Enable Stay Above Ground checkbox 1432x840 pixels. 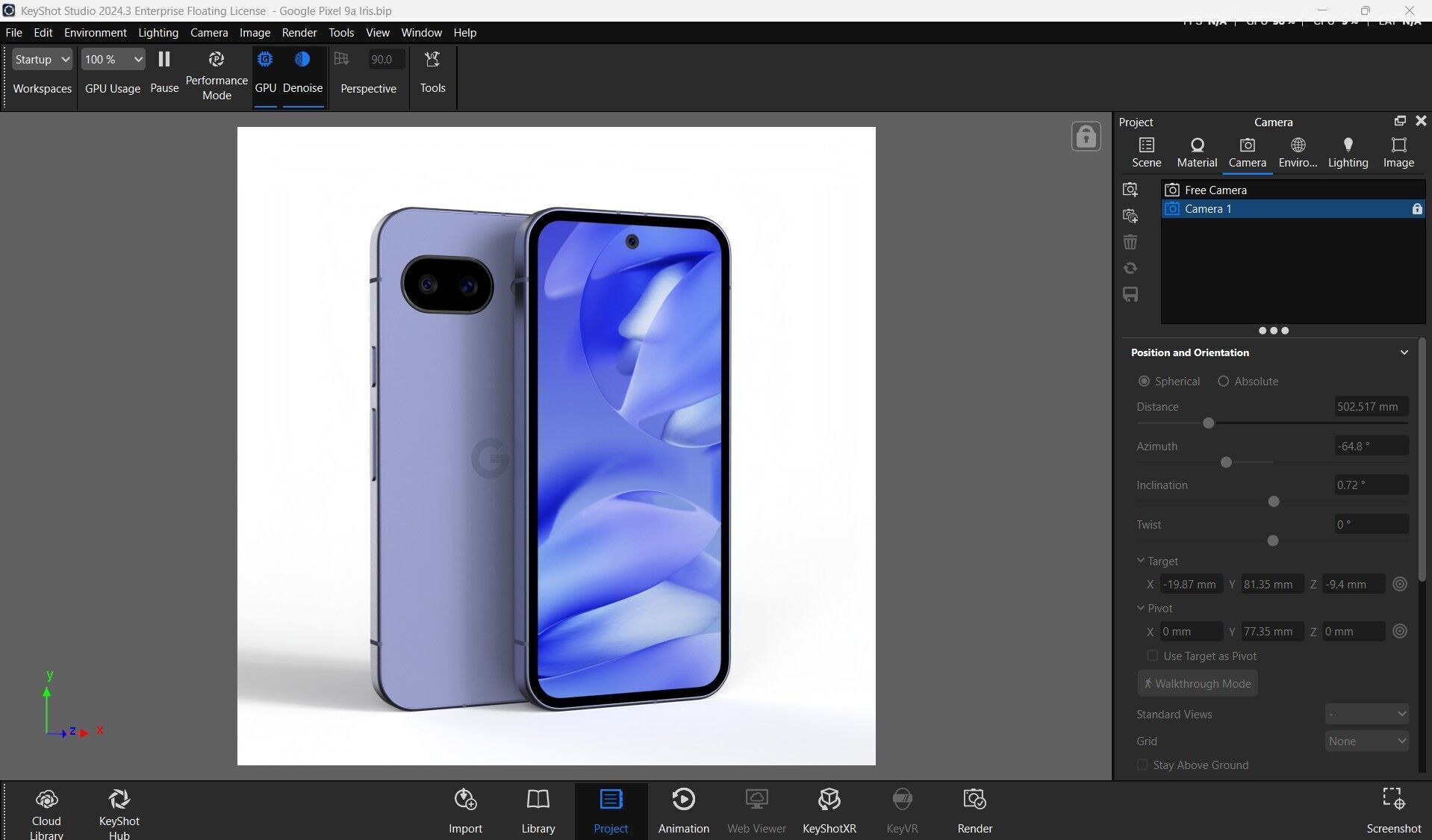1142,765
